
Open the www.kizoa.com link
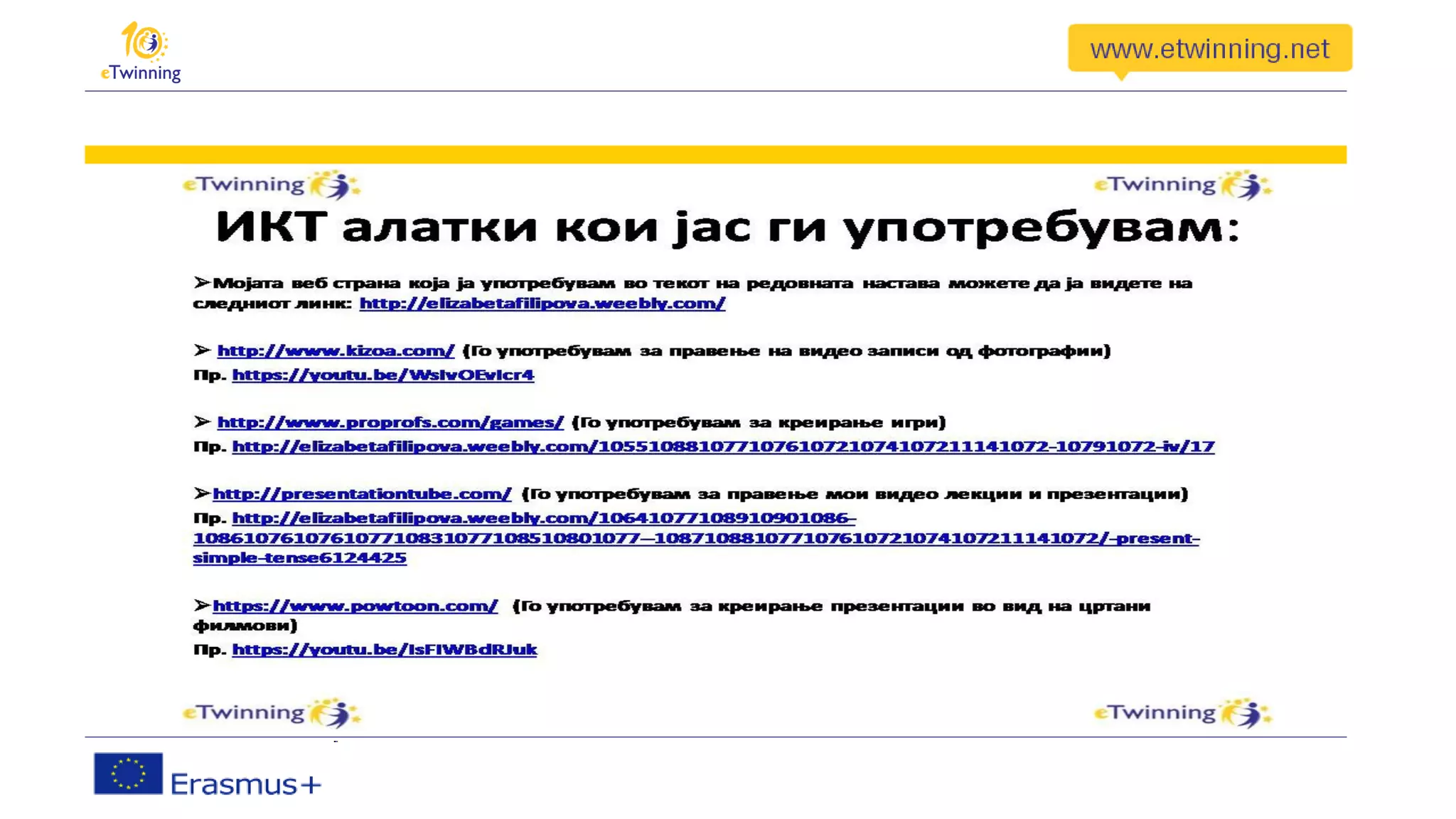coord(335,350)
